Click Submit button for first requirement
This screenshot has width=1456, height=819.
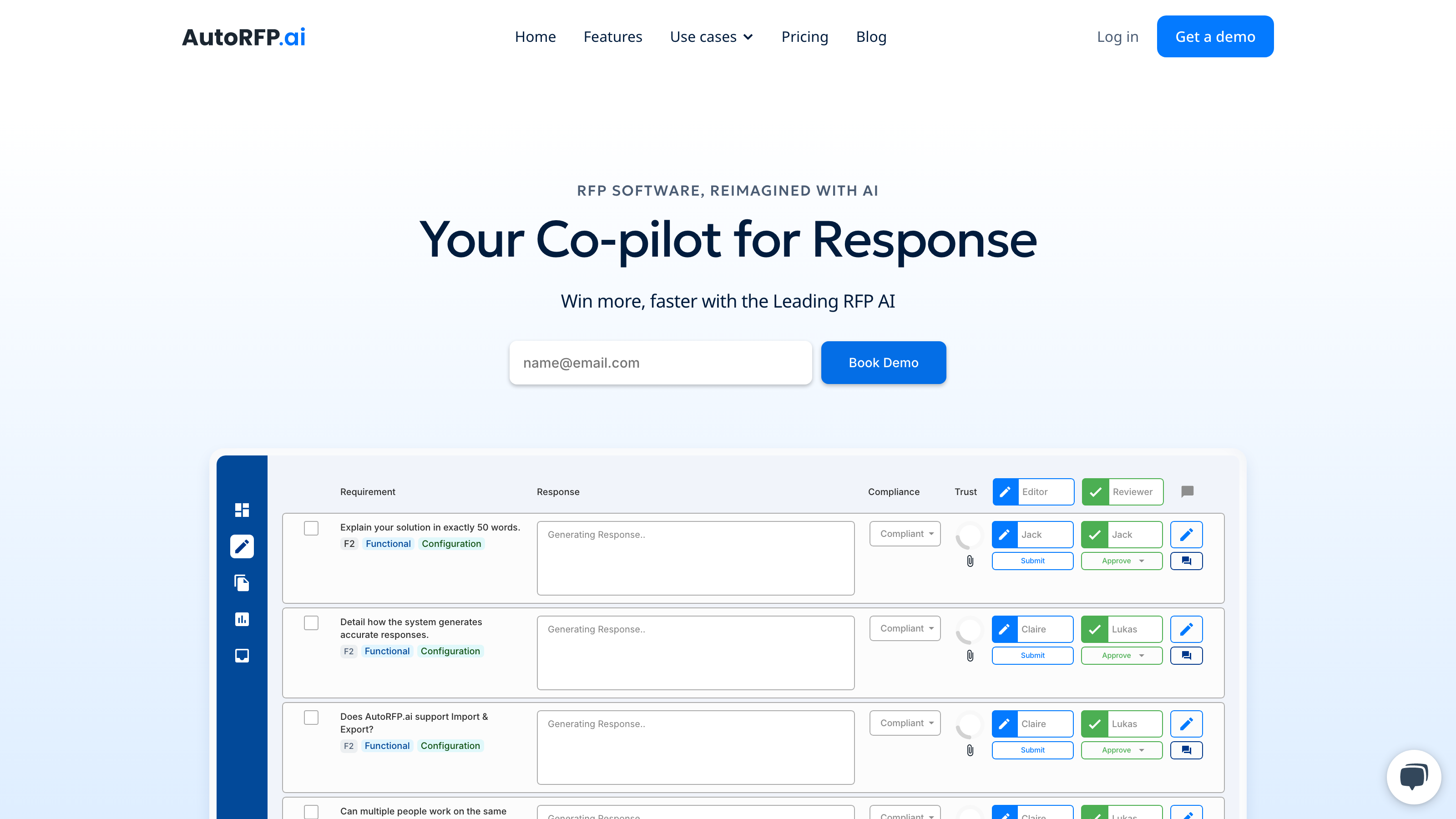[1033, 560]
